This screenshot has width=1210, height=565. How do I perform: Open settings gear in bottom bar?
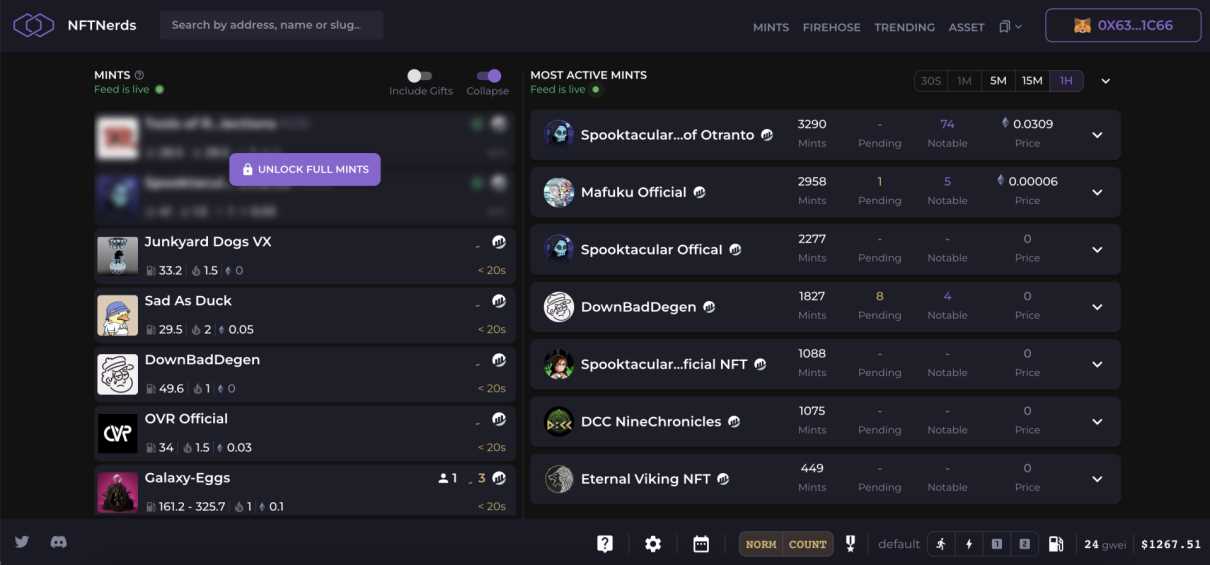pyautogui.click(x=653, y=544)
